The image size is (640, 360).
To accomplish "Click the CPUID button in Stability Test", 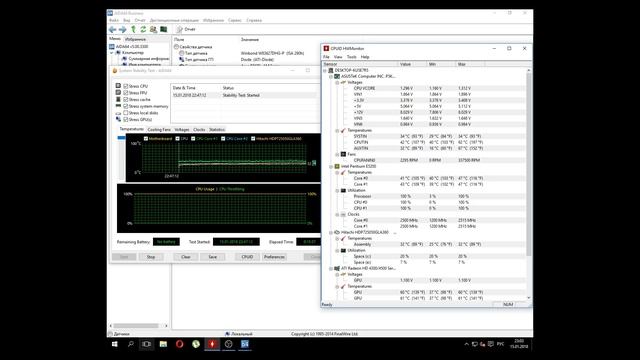I will click(x=247, y=257).
